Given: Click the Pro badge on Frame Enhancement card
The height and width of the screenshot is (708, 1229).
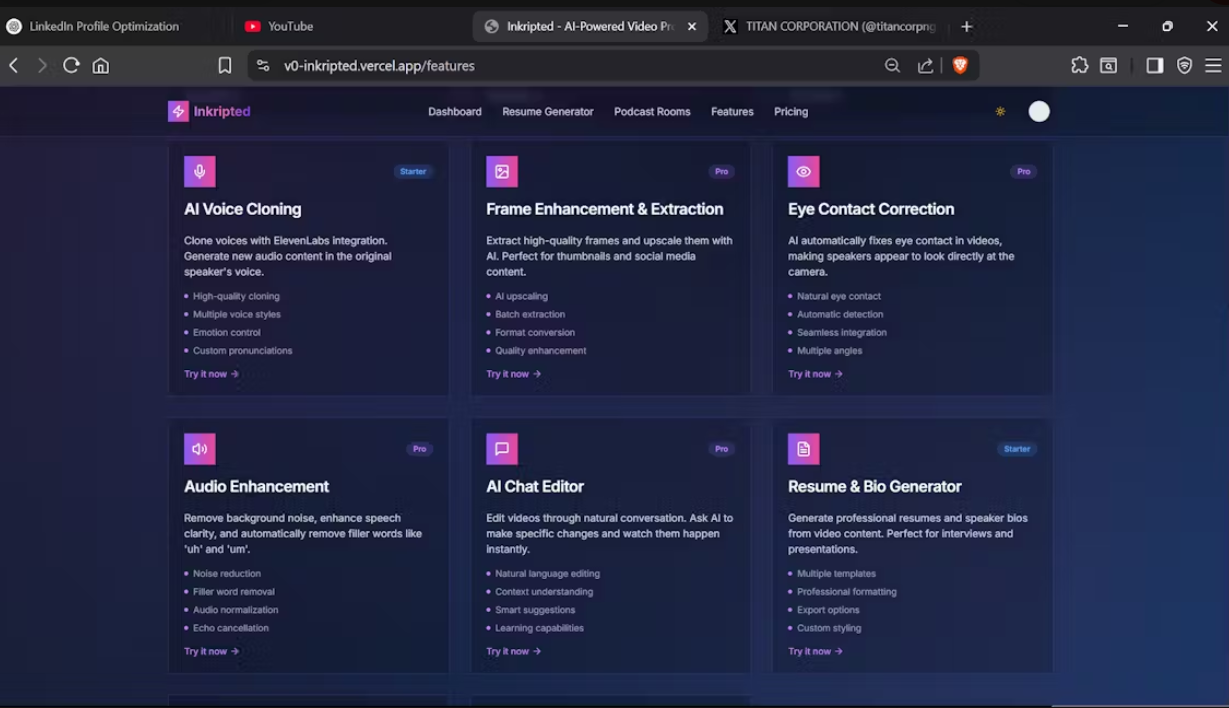Looking at the screenshot, I should point(722,172).
